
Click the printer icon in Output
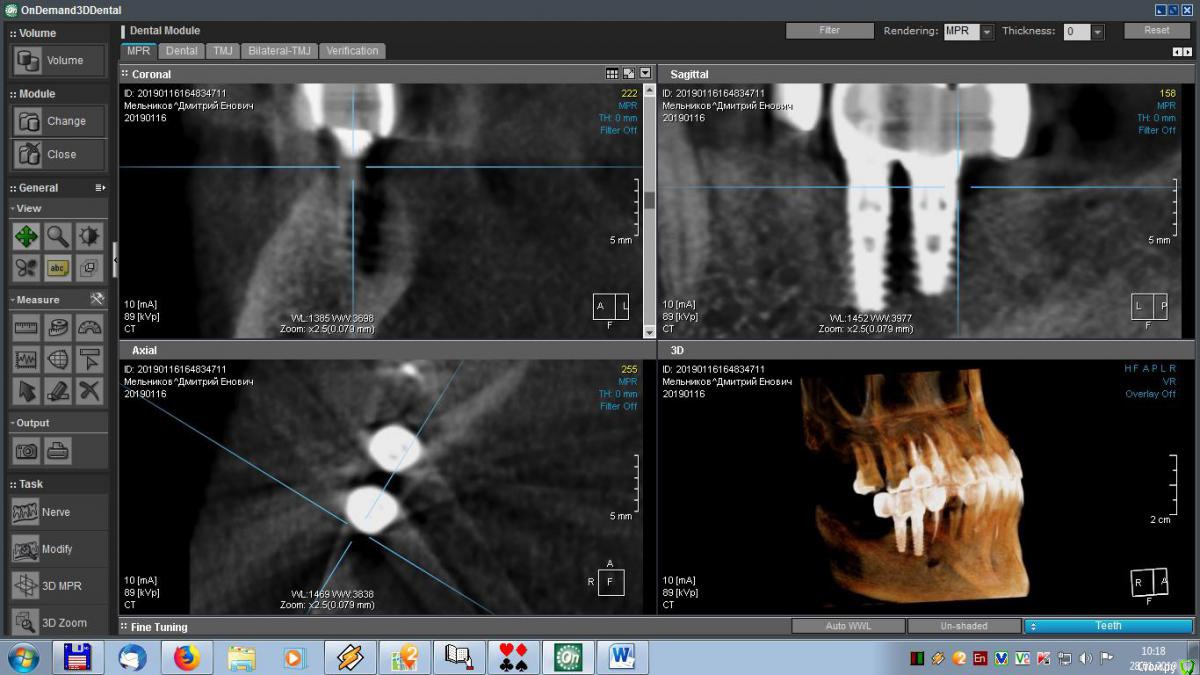(58, 451)
